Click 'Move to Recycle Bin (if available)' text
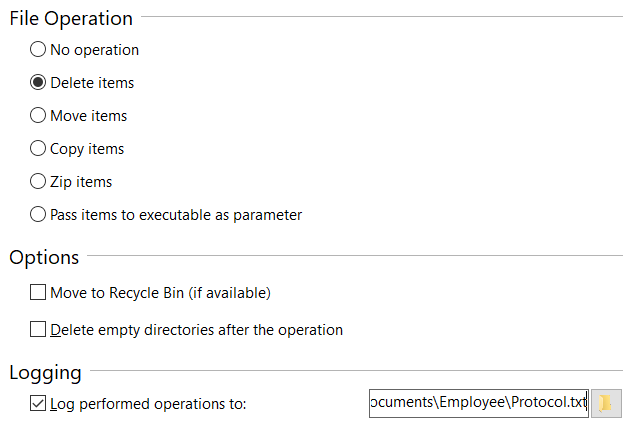Screen dimensions: 630x429 click(161, 293)
